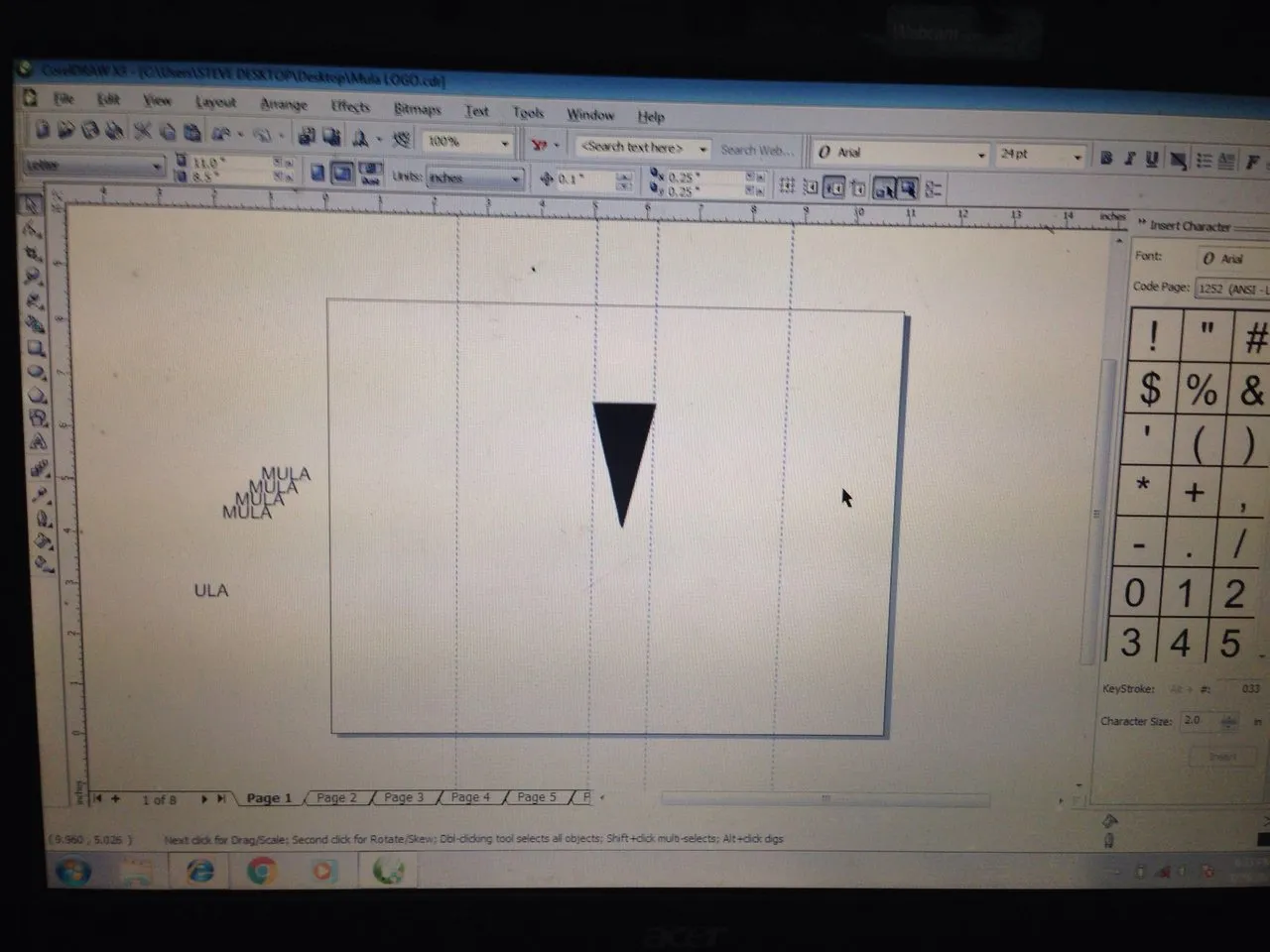
Task: Set page to Landscape orientation
Action: pyautogui.click(x=341, y=175)
